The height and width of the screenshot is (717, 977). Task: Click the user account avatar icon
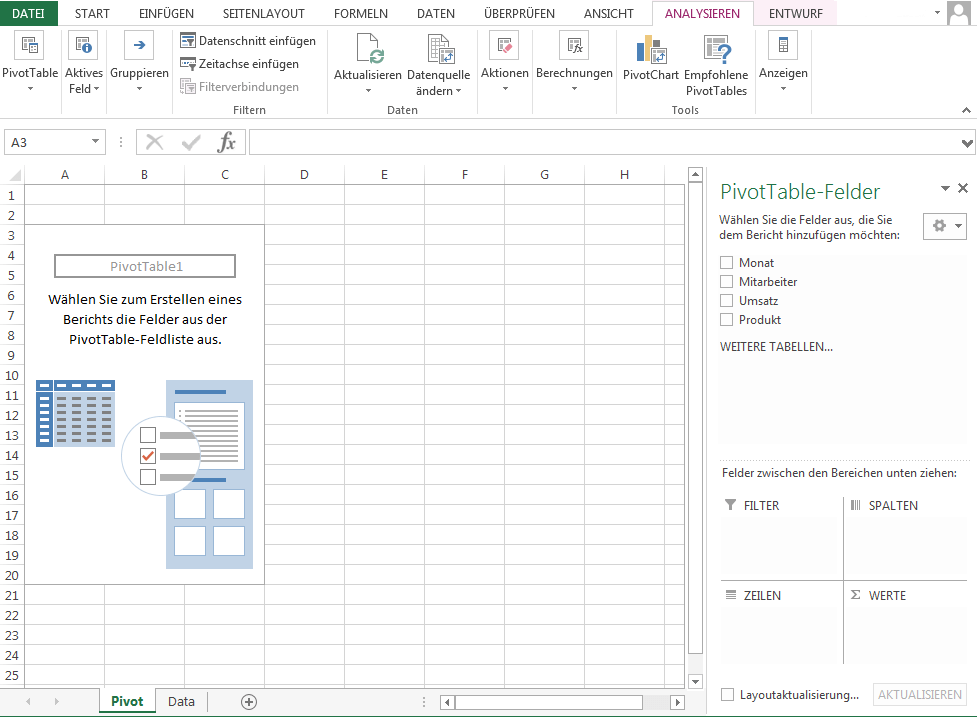(x=958, y=13)
